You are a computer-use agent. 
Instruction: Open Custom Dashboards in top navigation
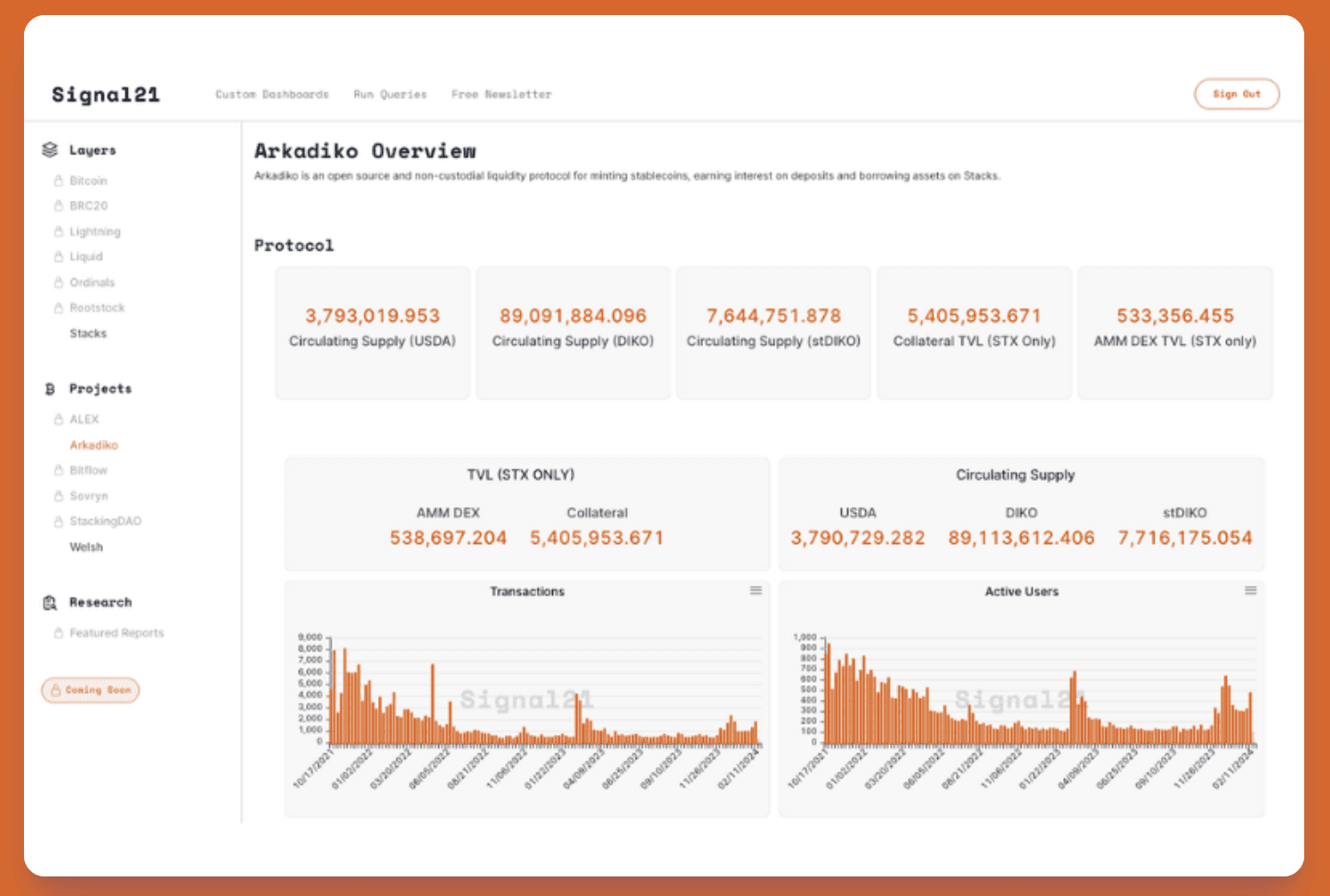click(x=272, y=94)
